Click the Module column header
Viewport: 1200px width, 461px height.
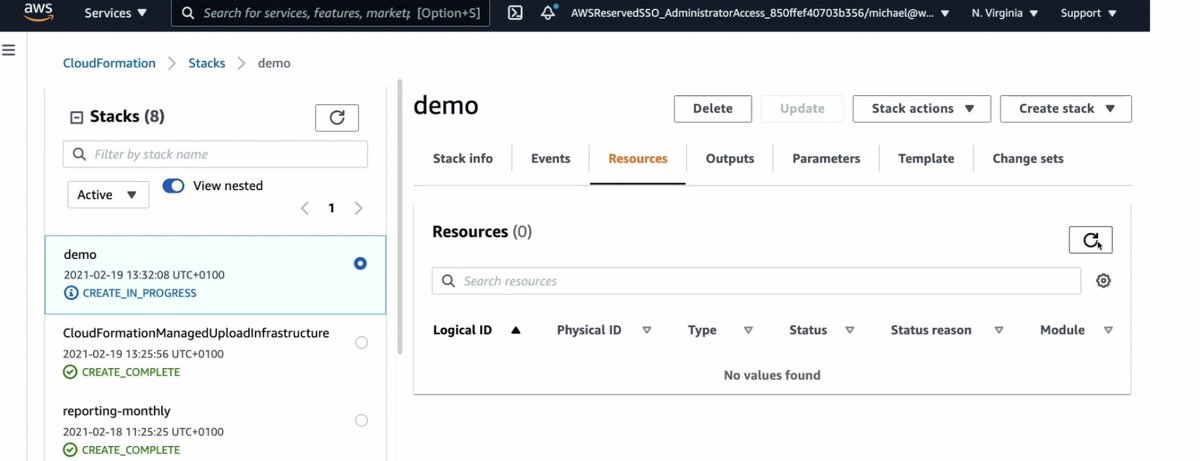point(1062,330)
